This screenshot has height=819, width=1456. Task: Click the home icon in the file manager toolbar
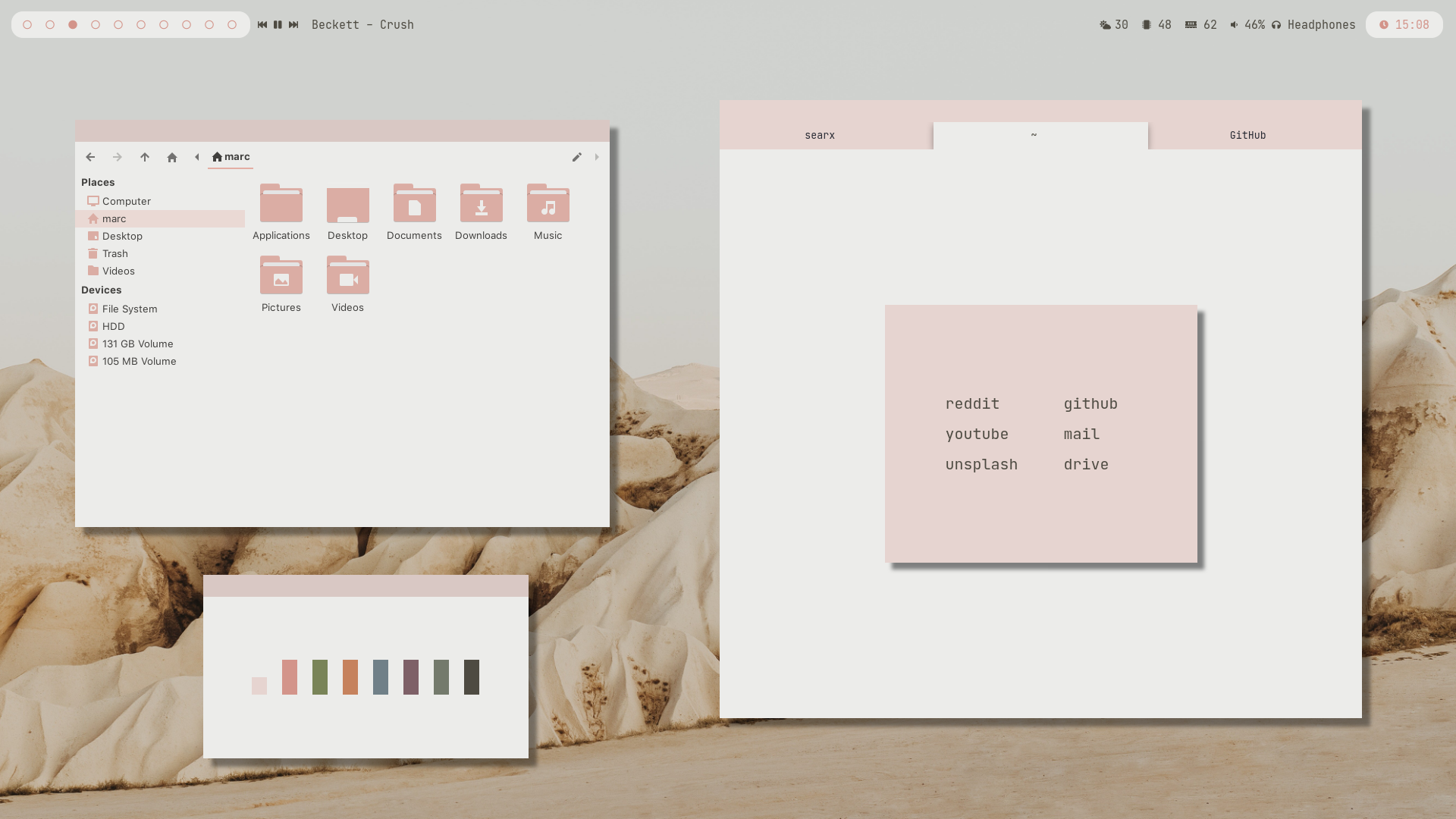tap(172, 157)
